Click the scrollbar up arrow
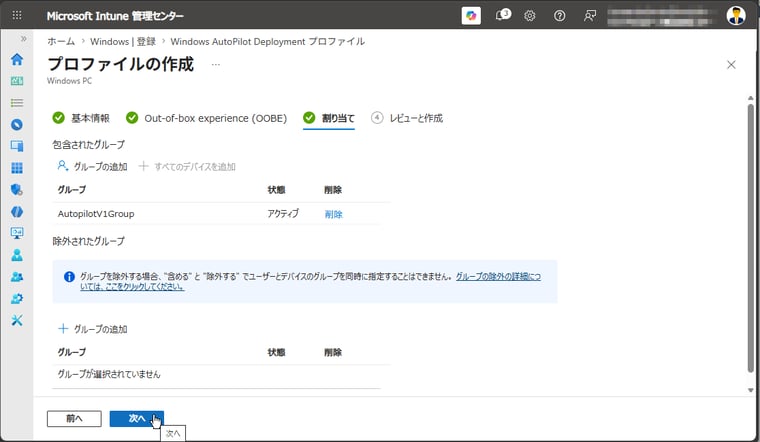Viewport: 760px width, 442px height. [750, 98]
